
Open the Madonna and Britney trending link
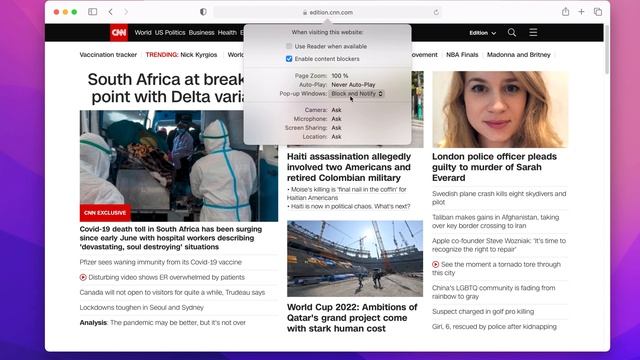tap(518, 55)
